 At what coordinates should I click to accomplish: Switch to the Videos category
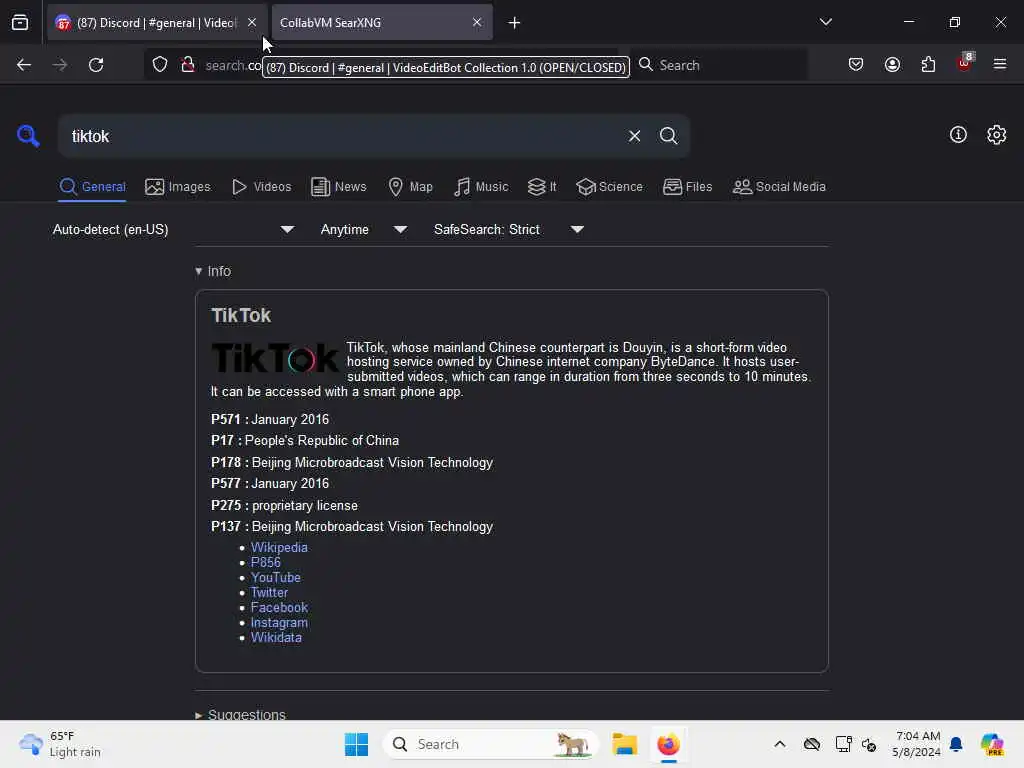coord(261,187)
